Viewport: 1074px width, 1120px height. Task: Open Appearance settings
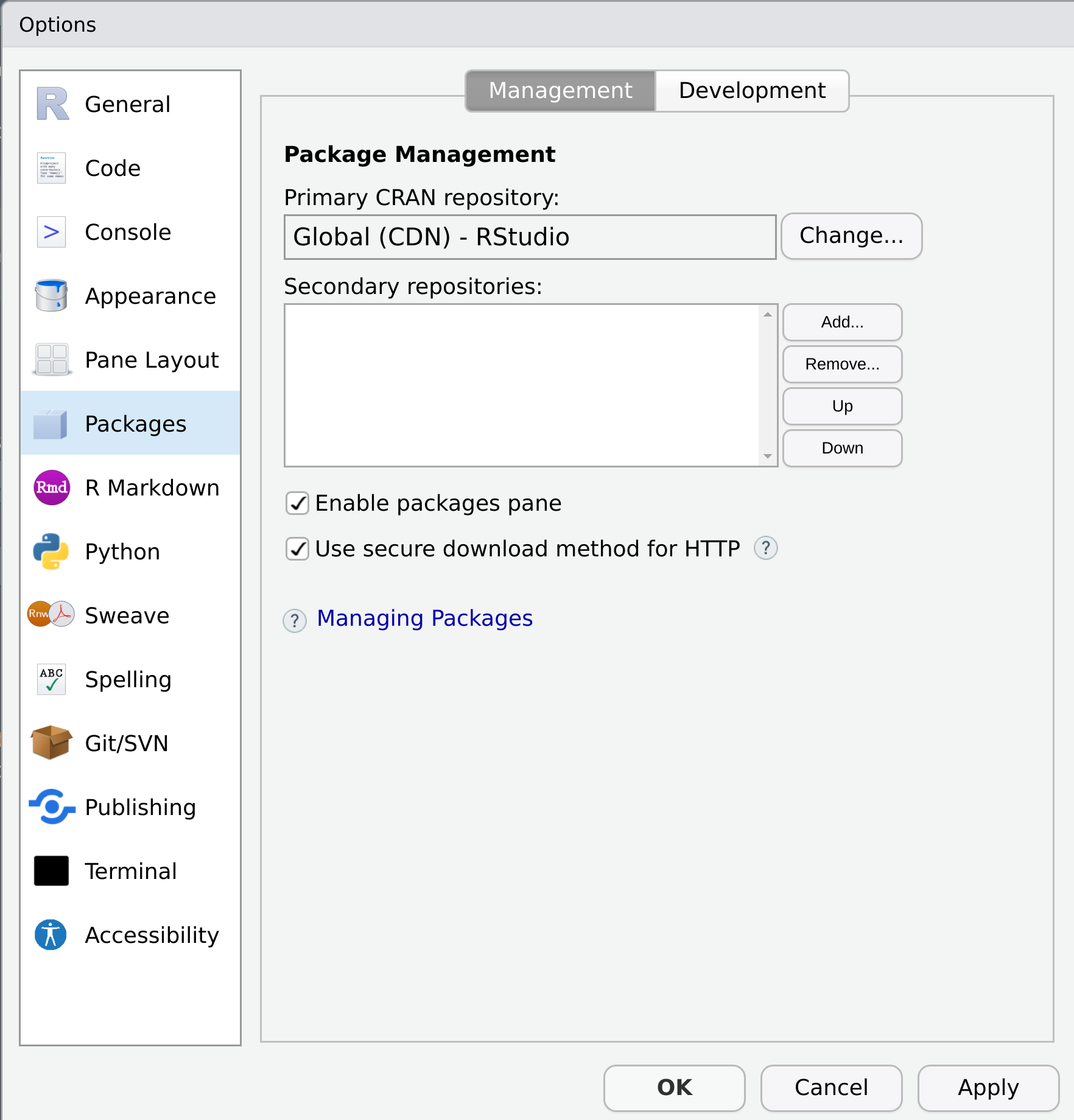coord(150,296)
